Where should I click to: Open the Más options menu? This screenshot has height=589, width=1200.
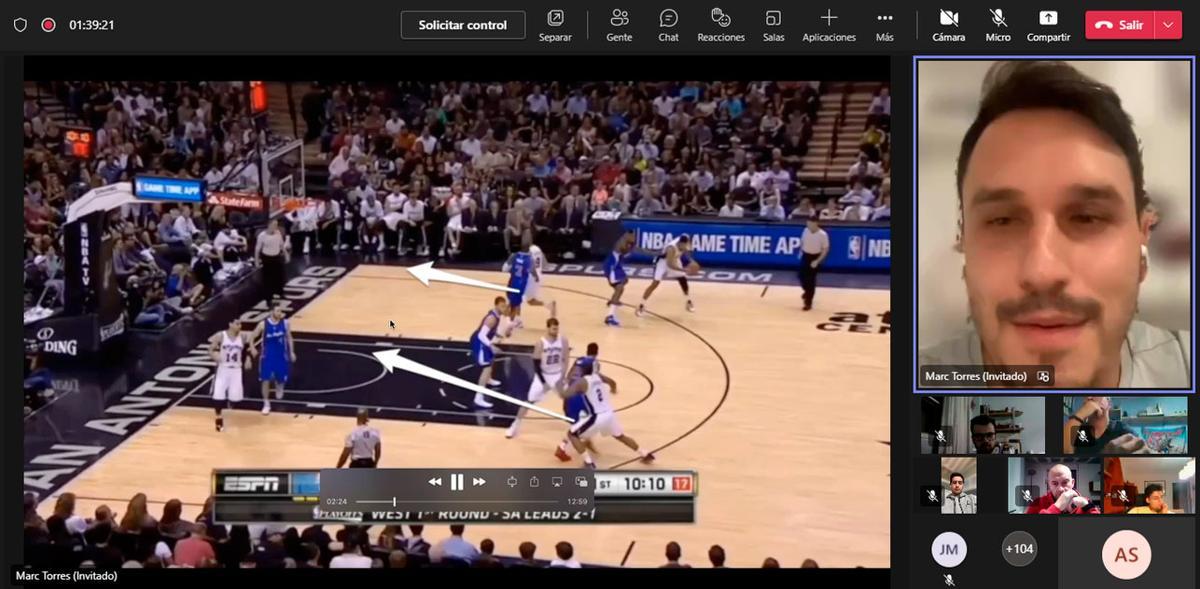coord(884,25)
